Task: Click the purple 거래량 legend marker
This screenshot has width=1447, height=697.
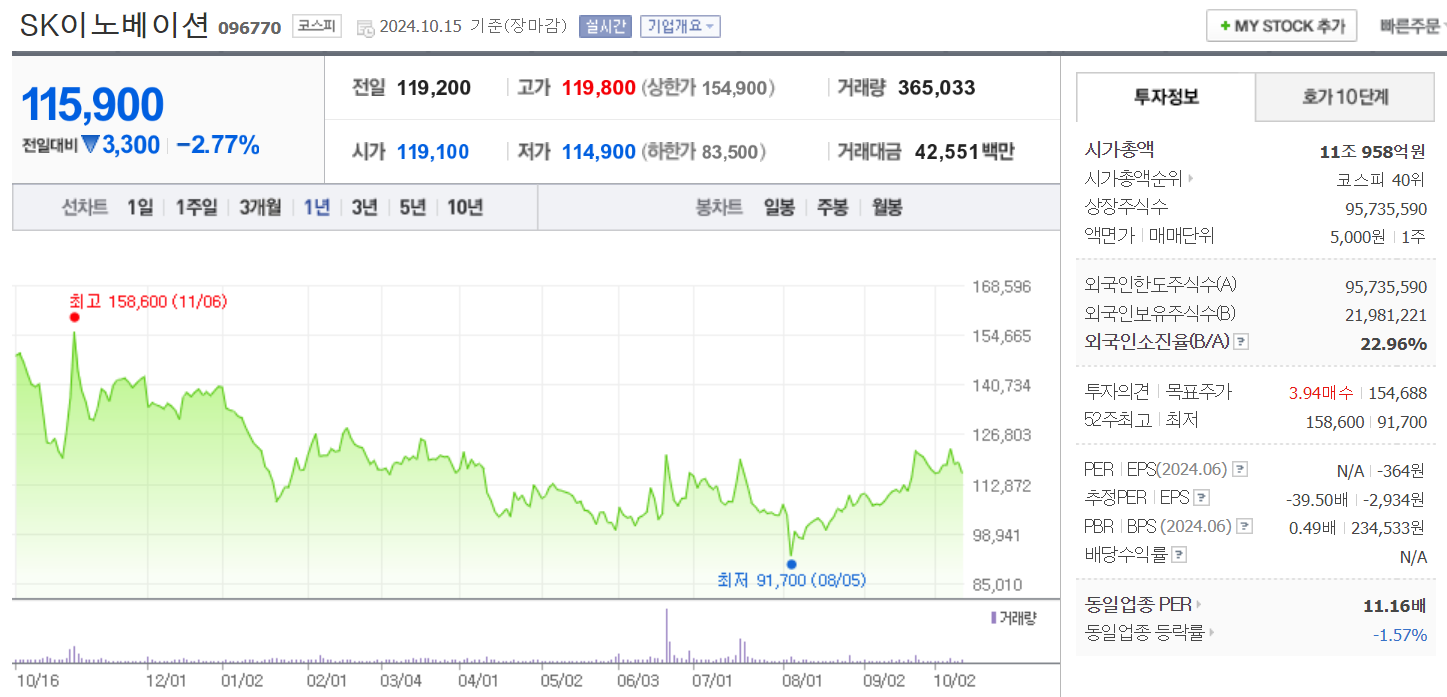Action: (992, 618)
